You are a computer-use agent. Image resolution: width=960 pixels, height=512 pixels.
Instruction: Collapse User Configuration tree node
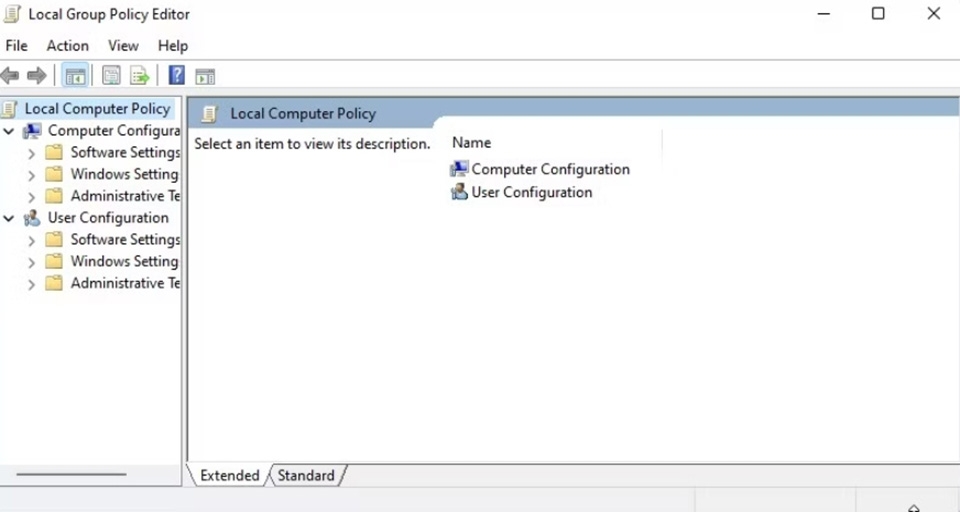pos(9,218)
